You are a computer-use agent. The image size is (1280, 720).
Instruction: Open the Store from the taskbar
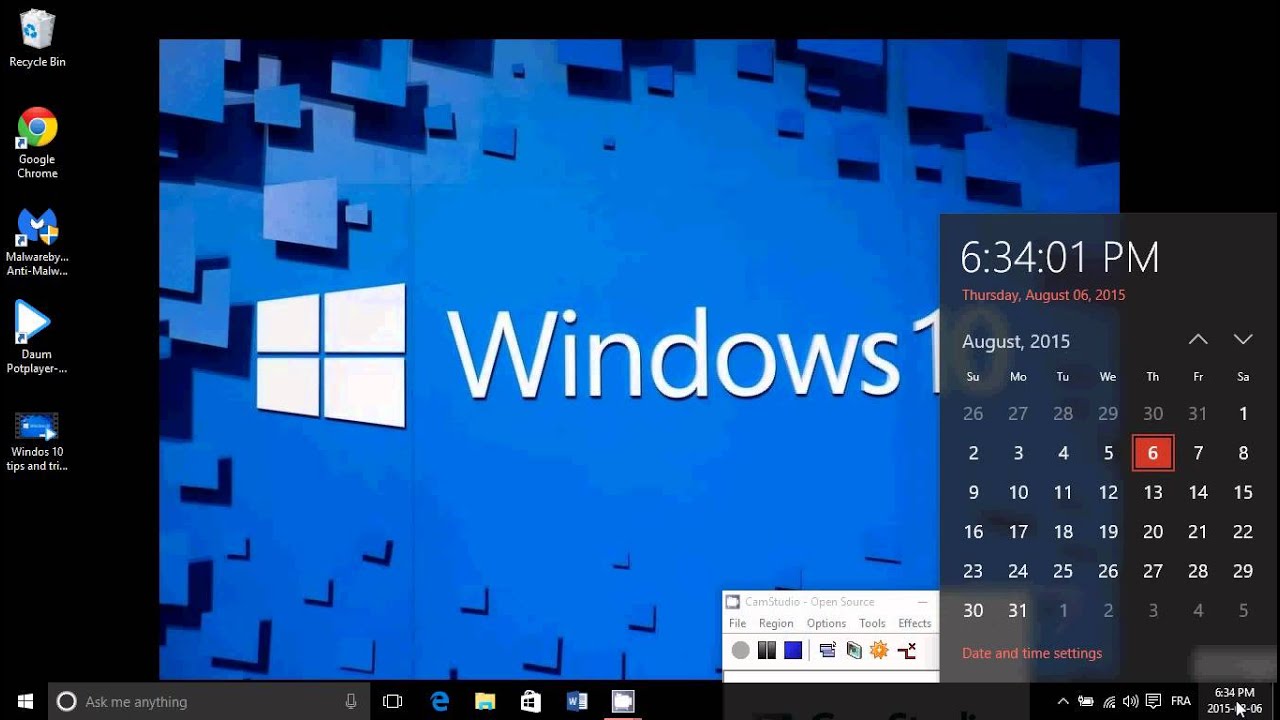coord(531,701)
